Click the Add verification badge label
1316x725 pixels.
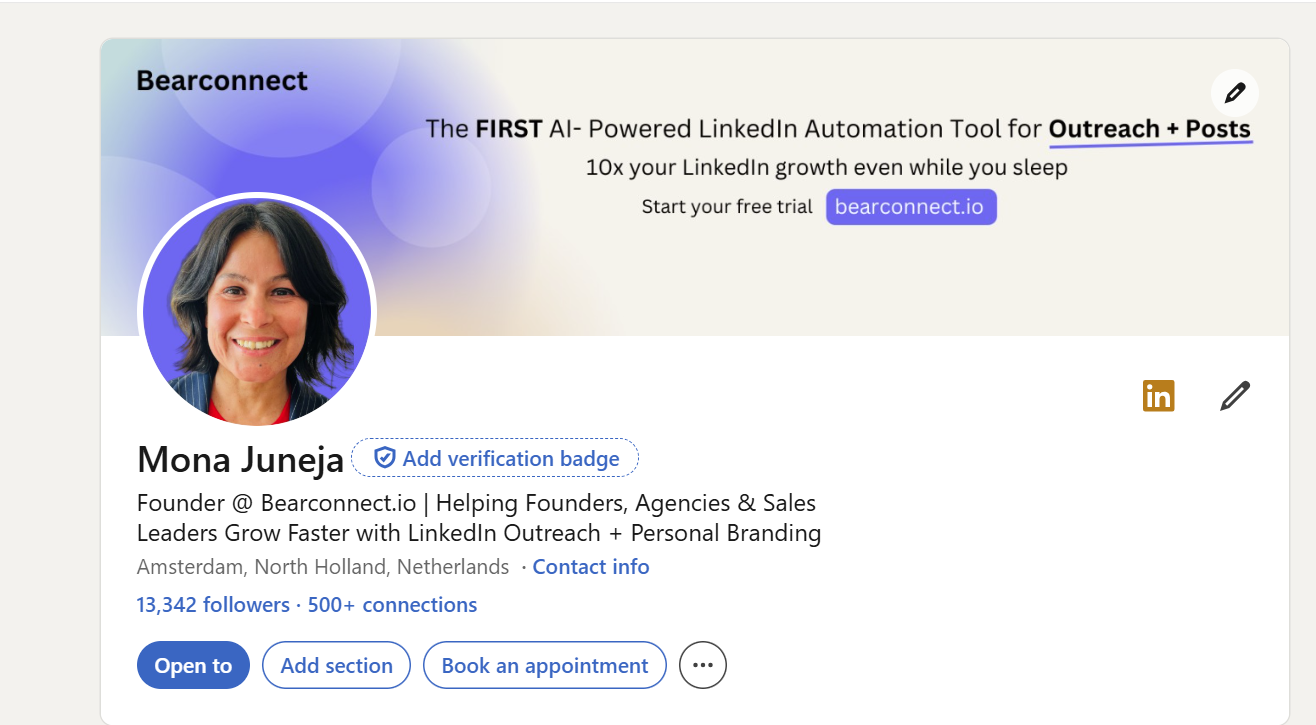click(510, 459)
